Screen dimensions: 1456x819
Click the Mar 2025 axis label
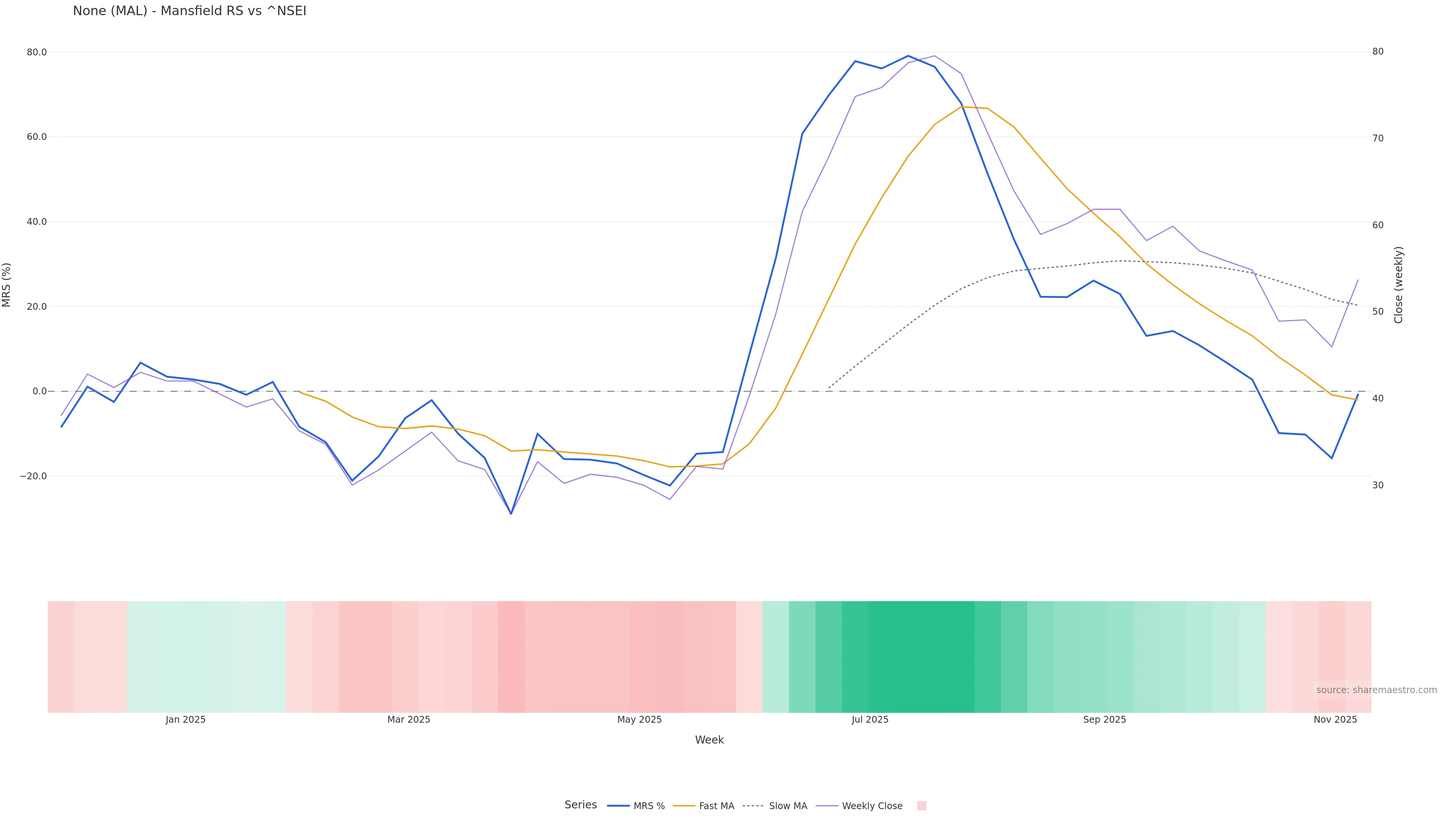tap(409, 720)
